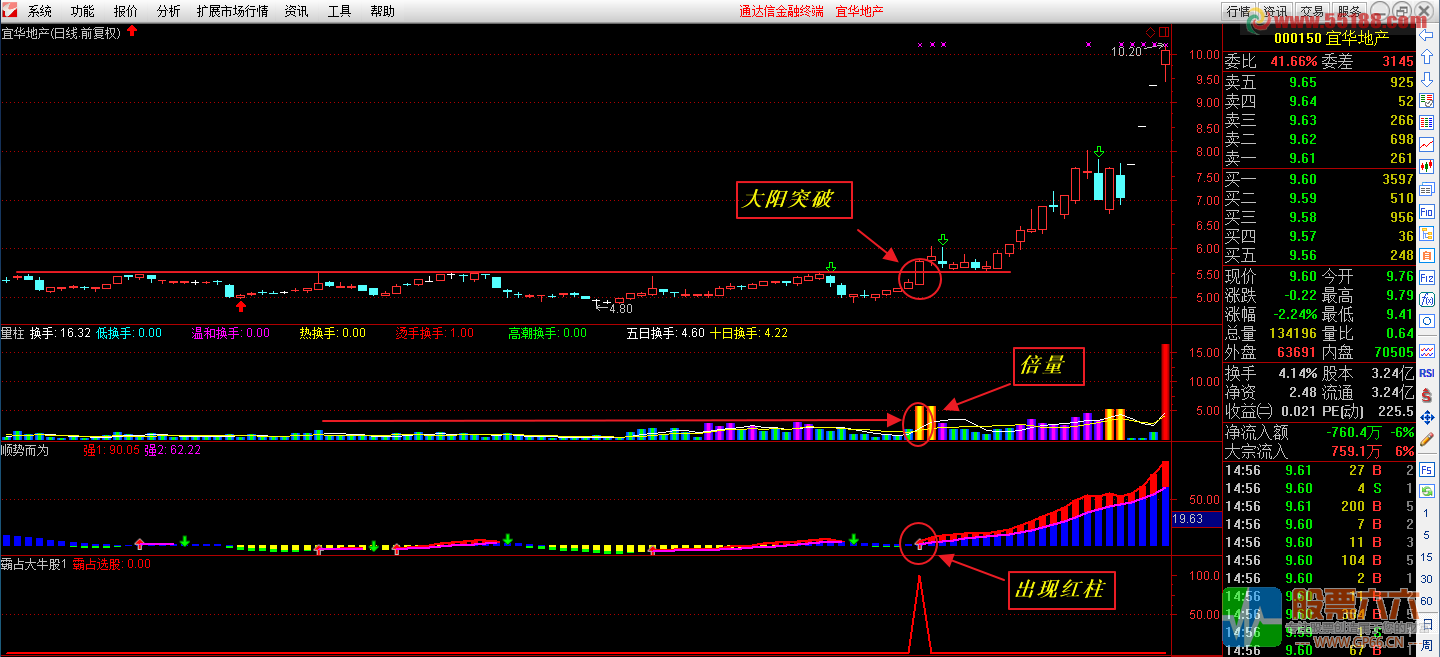Open the 帮助 menu

click(382, 11)
